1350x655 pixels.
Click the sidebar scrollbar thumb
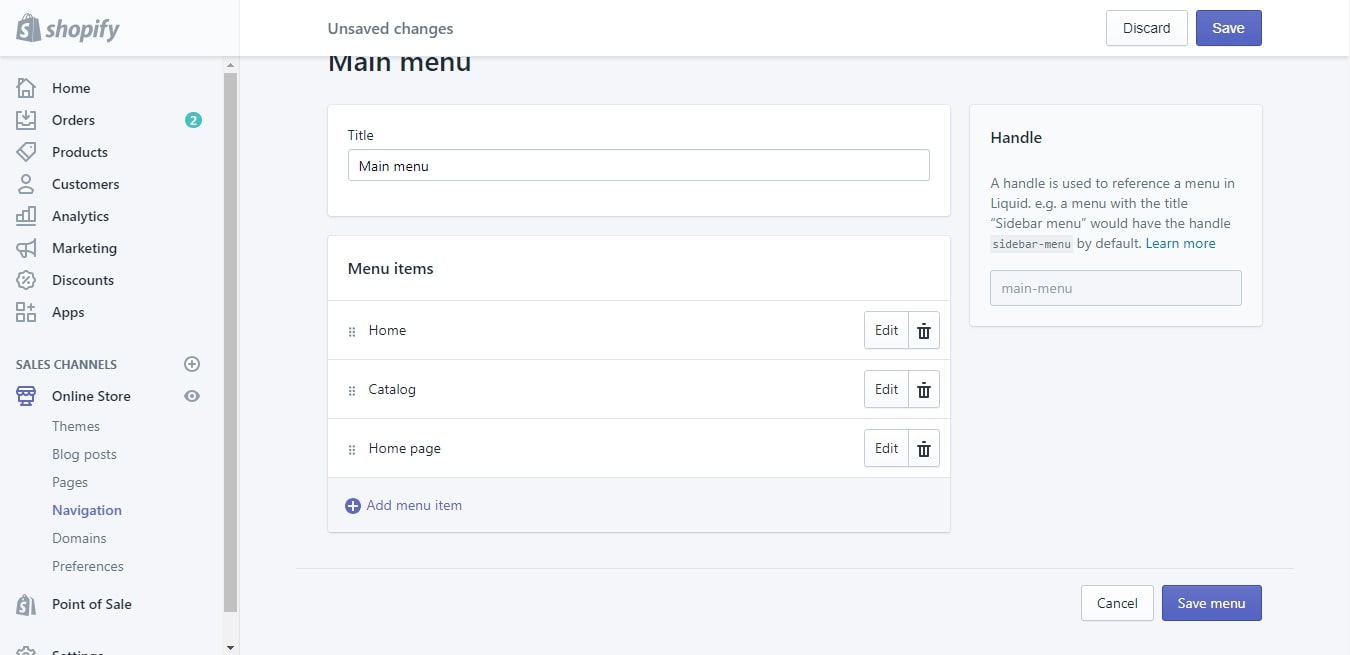tap(231, 342)
